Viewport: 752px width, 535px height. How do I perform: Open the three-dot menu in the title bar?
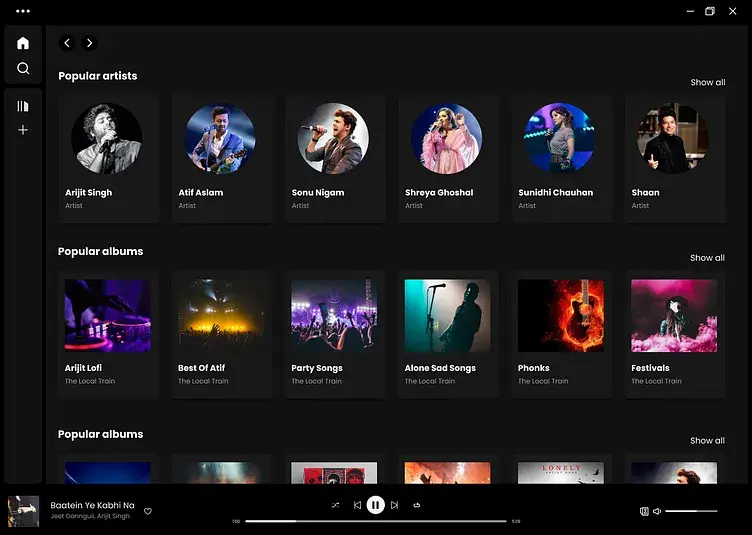point(23,11)
